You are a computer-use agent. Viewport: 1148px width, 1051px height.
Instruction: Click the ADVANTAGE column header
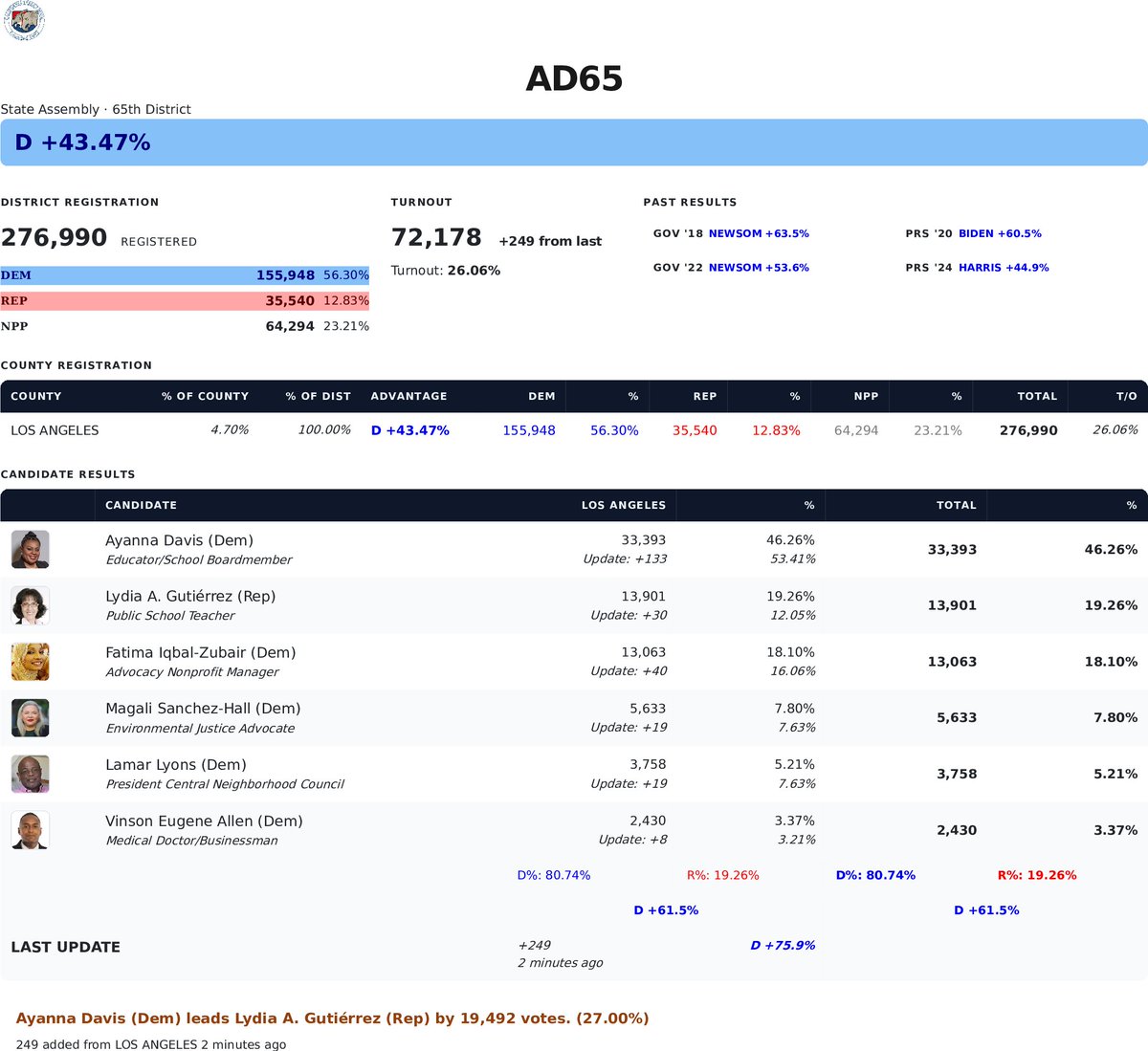click(408, 396)
